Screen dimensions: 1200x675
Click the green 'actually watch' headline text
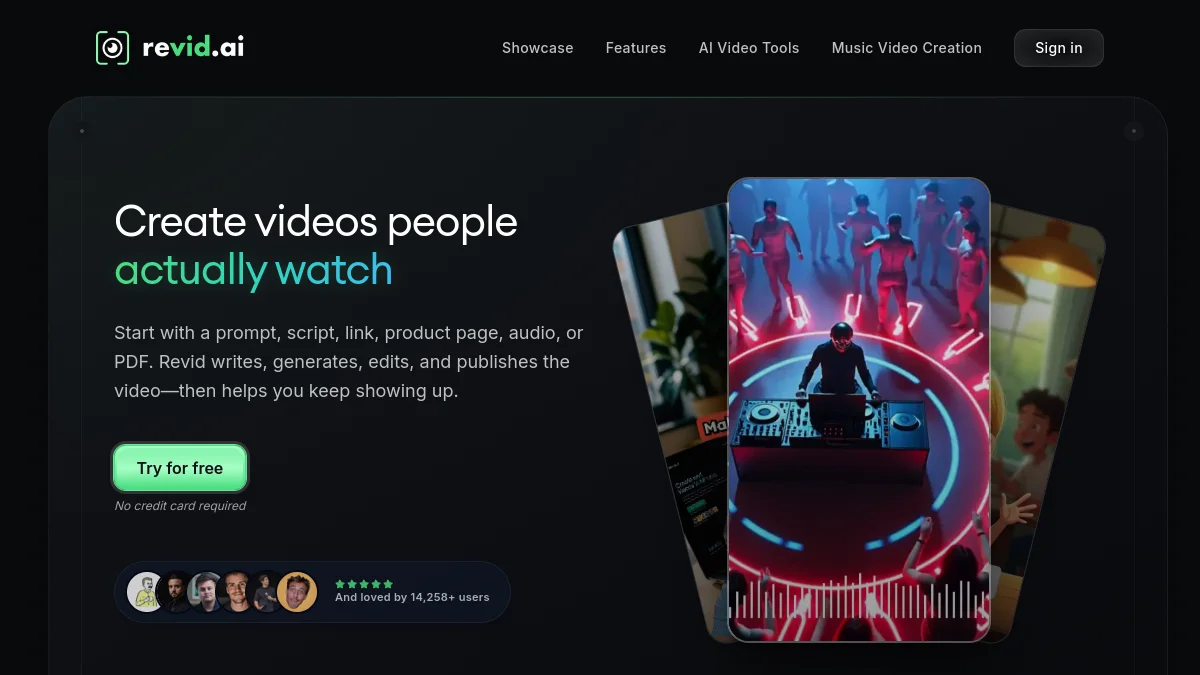253,270
